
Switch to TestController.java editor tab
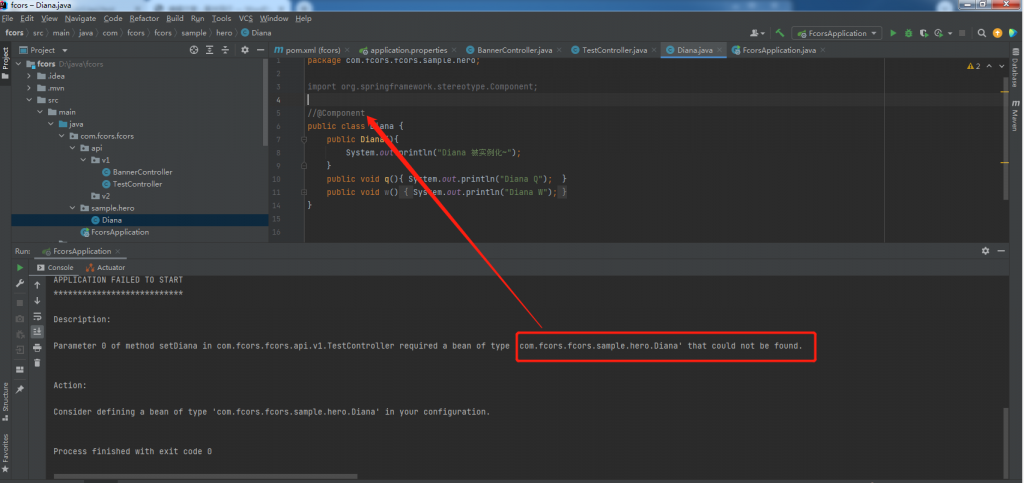click(614, 50)
